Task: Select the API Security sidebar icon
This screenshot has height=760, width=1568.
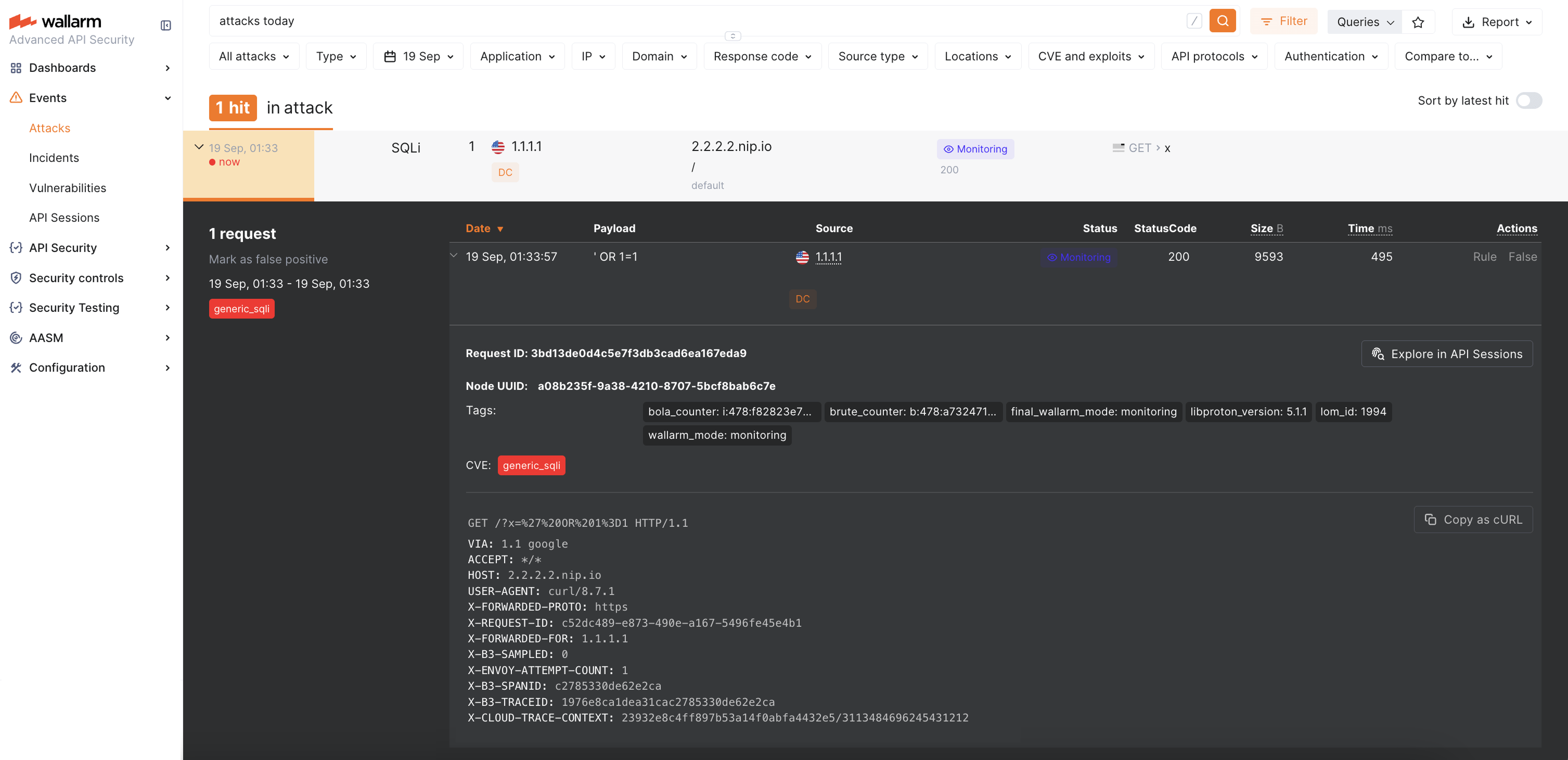Action: coord(15,247)
